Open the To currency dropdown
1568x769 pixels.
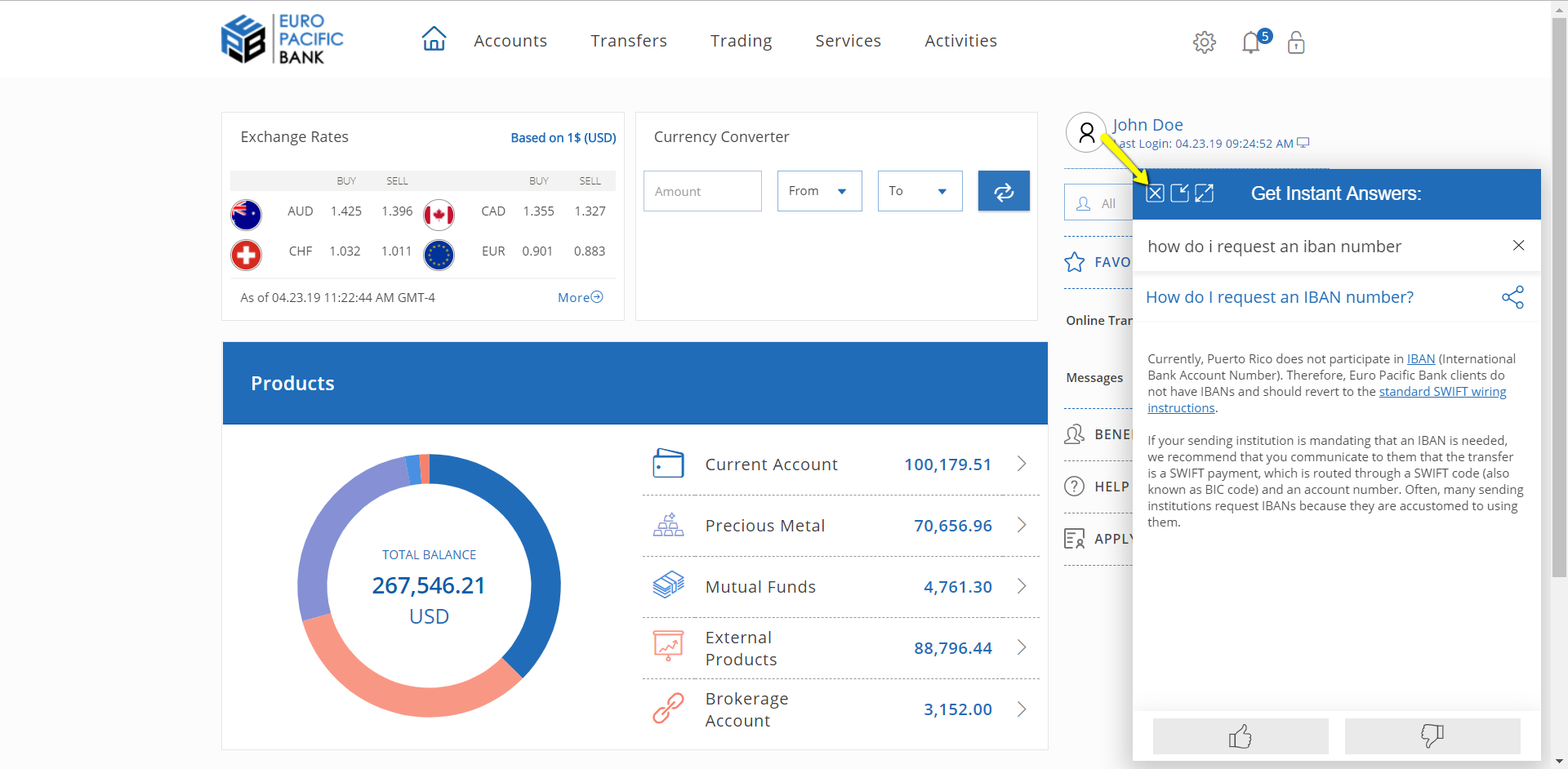pos(920,191)
